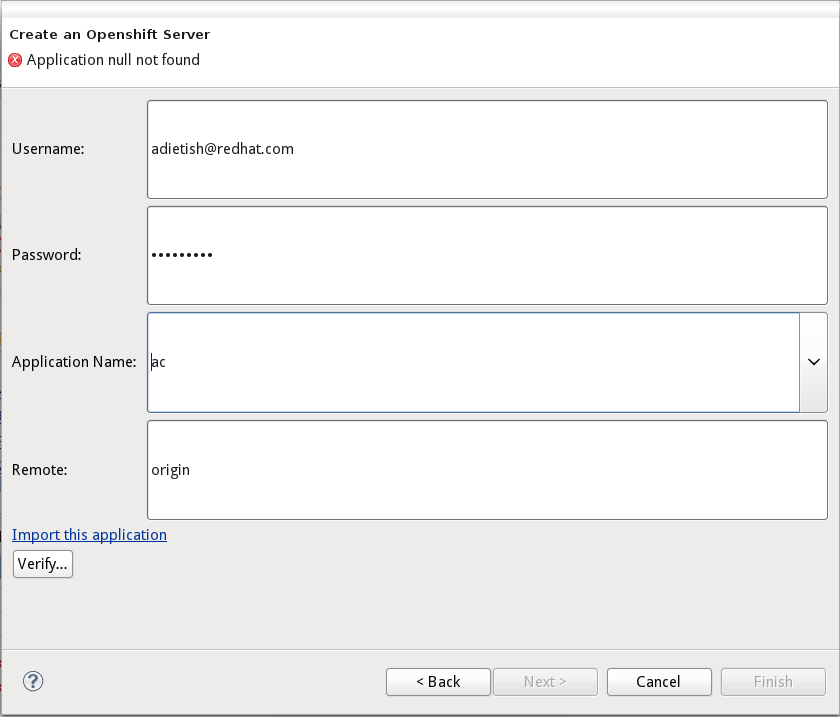This screenshot has width=840, height=717.
Task: Click the 'Create an Openshift Server' title
Action: [x=110, y=35]
